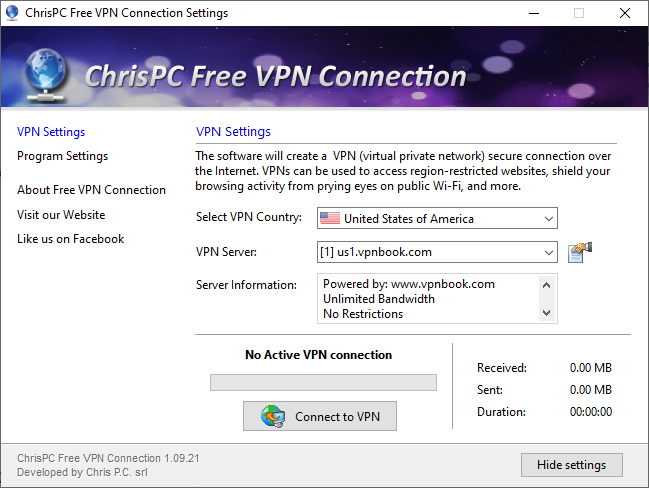This screenshot has height=488, width=649.
Task: Close the VPN Connection Settings window
Action: pos(625,13)
